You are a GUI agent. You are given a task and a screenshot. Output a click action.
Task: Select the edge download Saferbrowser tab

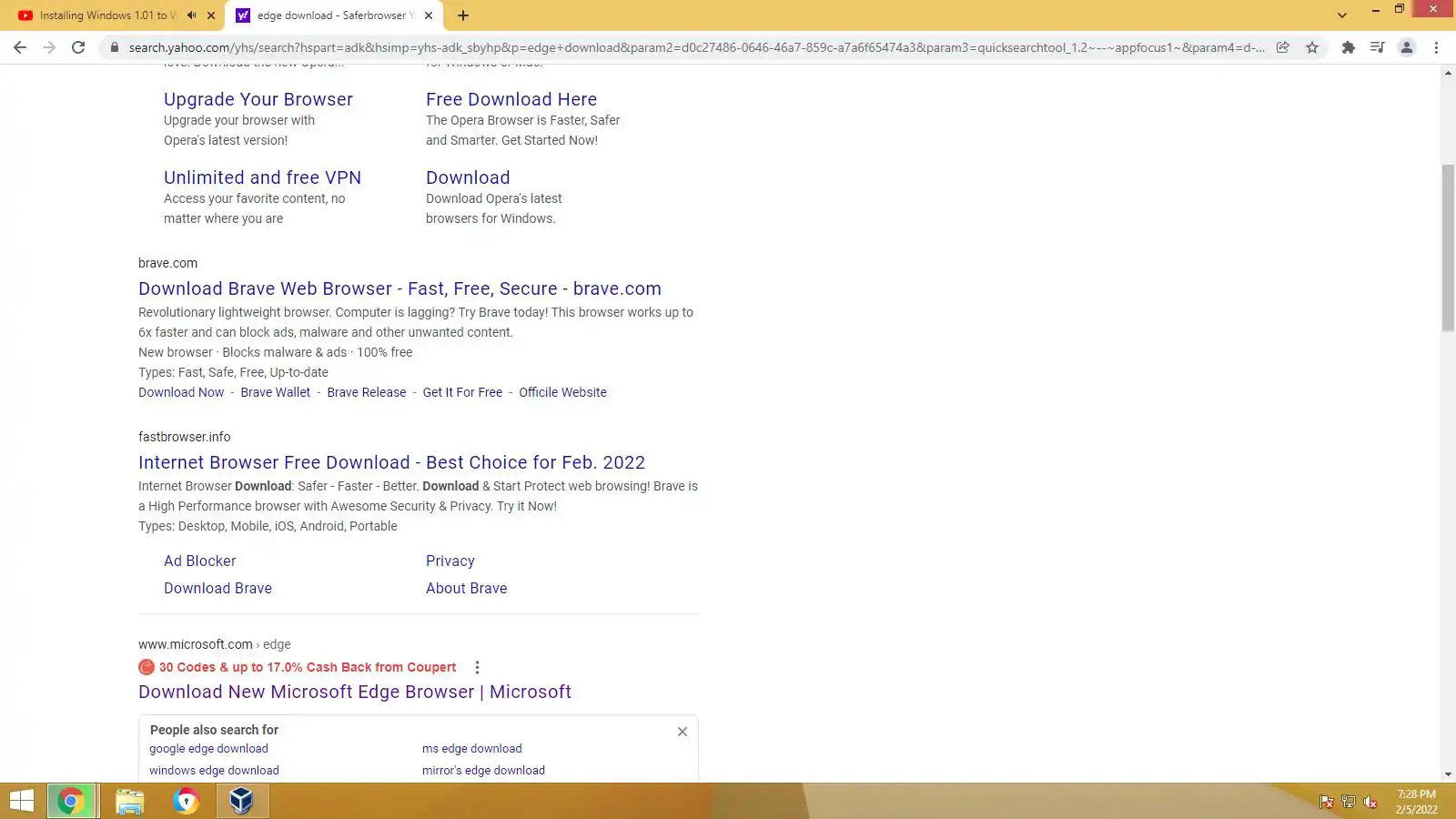[x=335, y=15]
